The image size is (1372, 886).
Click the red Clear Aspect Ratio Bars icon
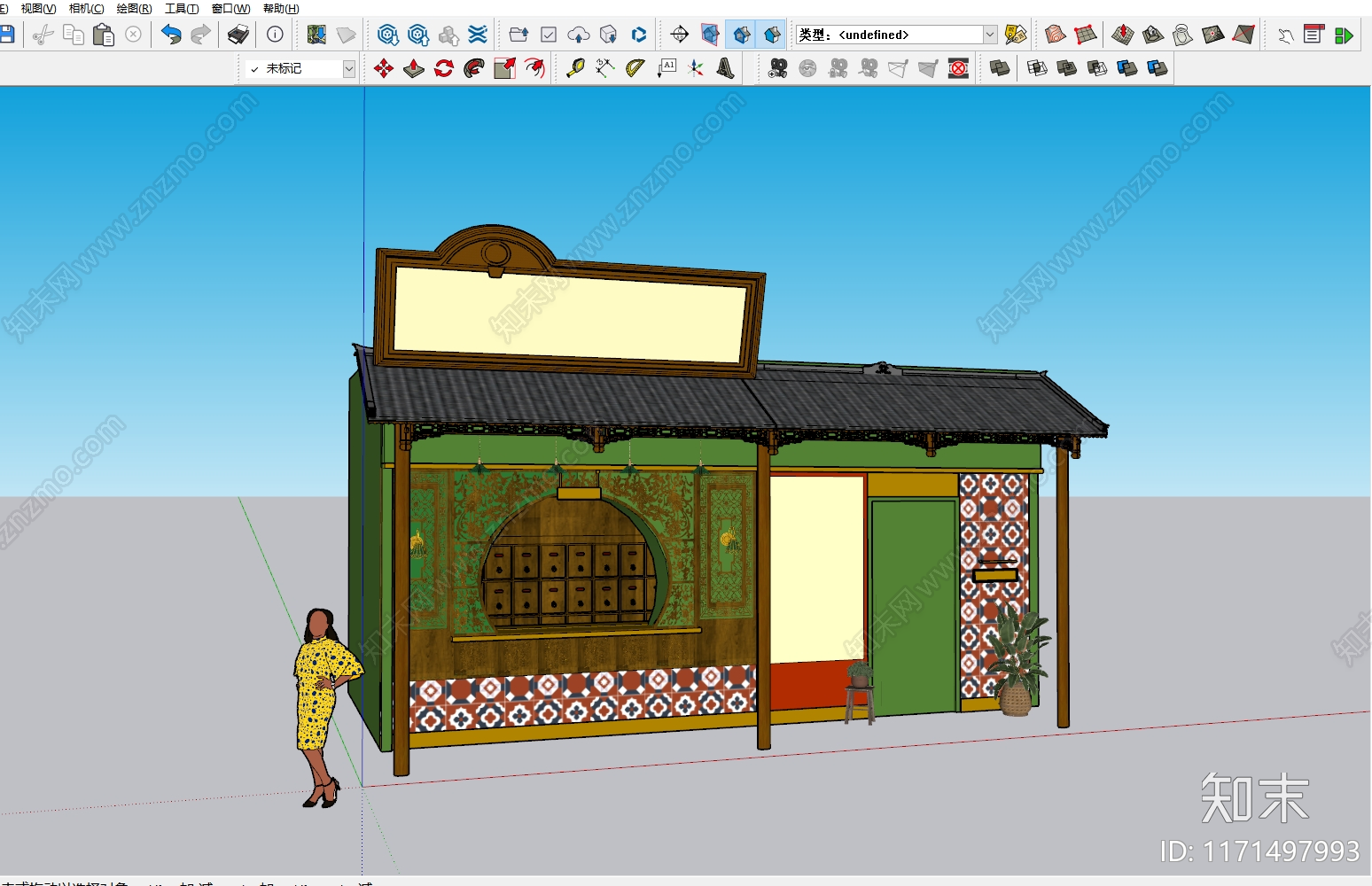click(x=958, y=68)
